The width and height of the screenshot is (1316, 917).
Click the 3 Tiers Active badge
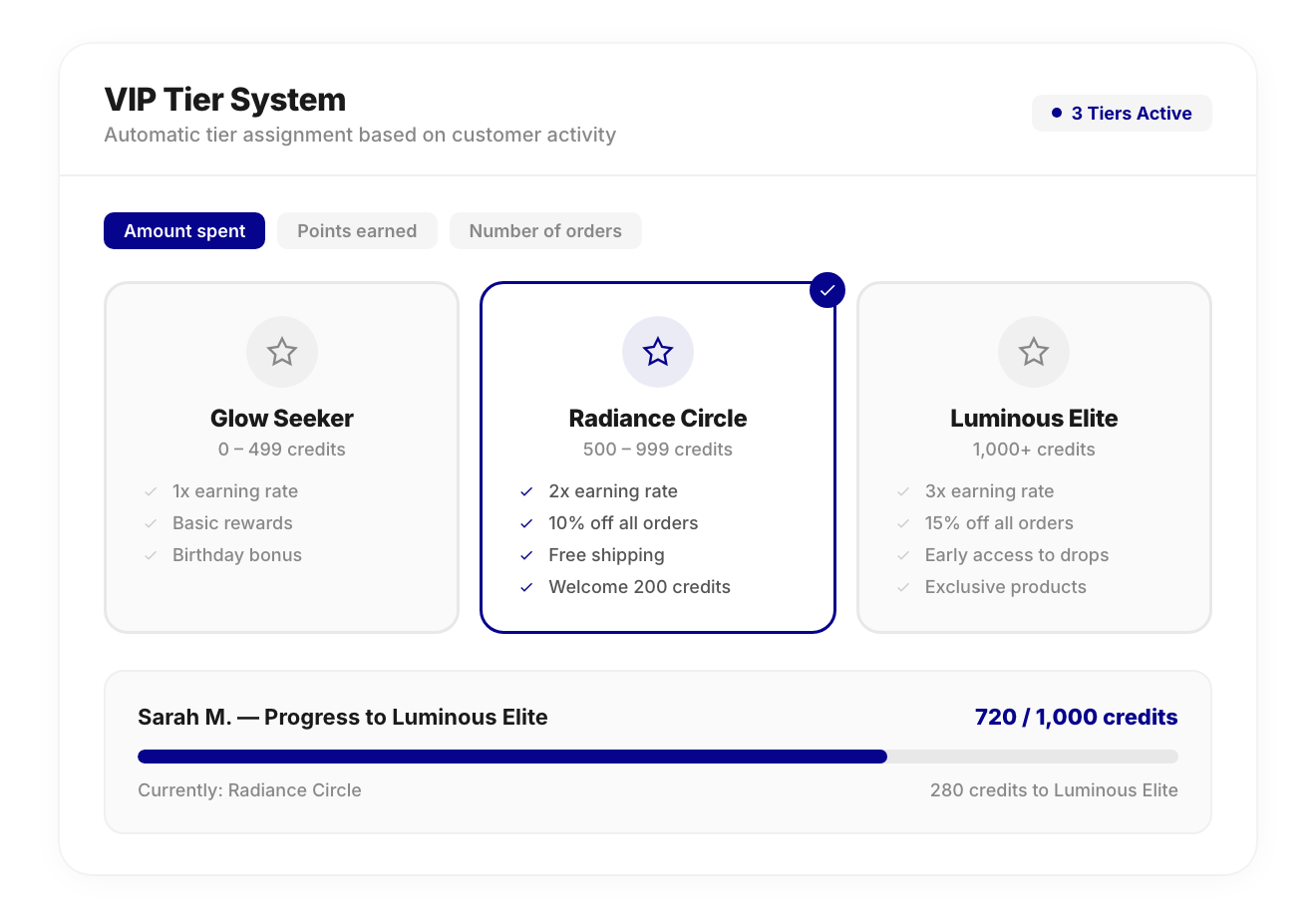pos(1122,113)
